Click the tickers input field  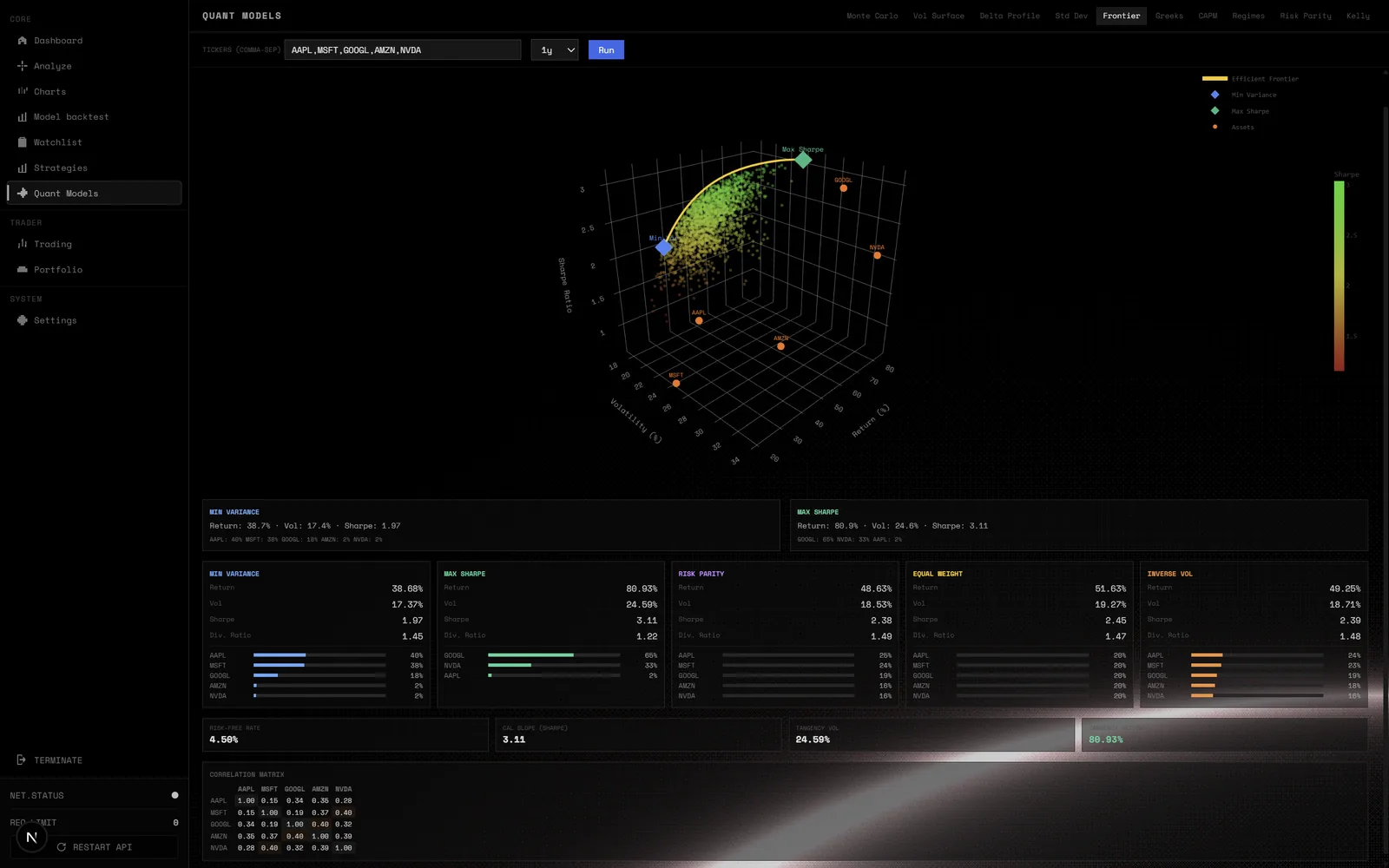coord(403,50)
